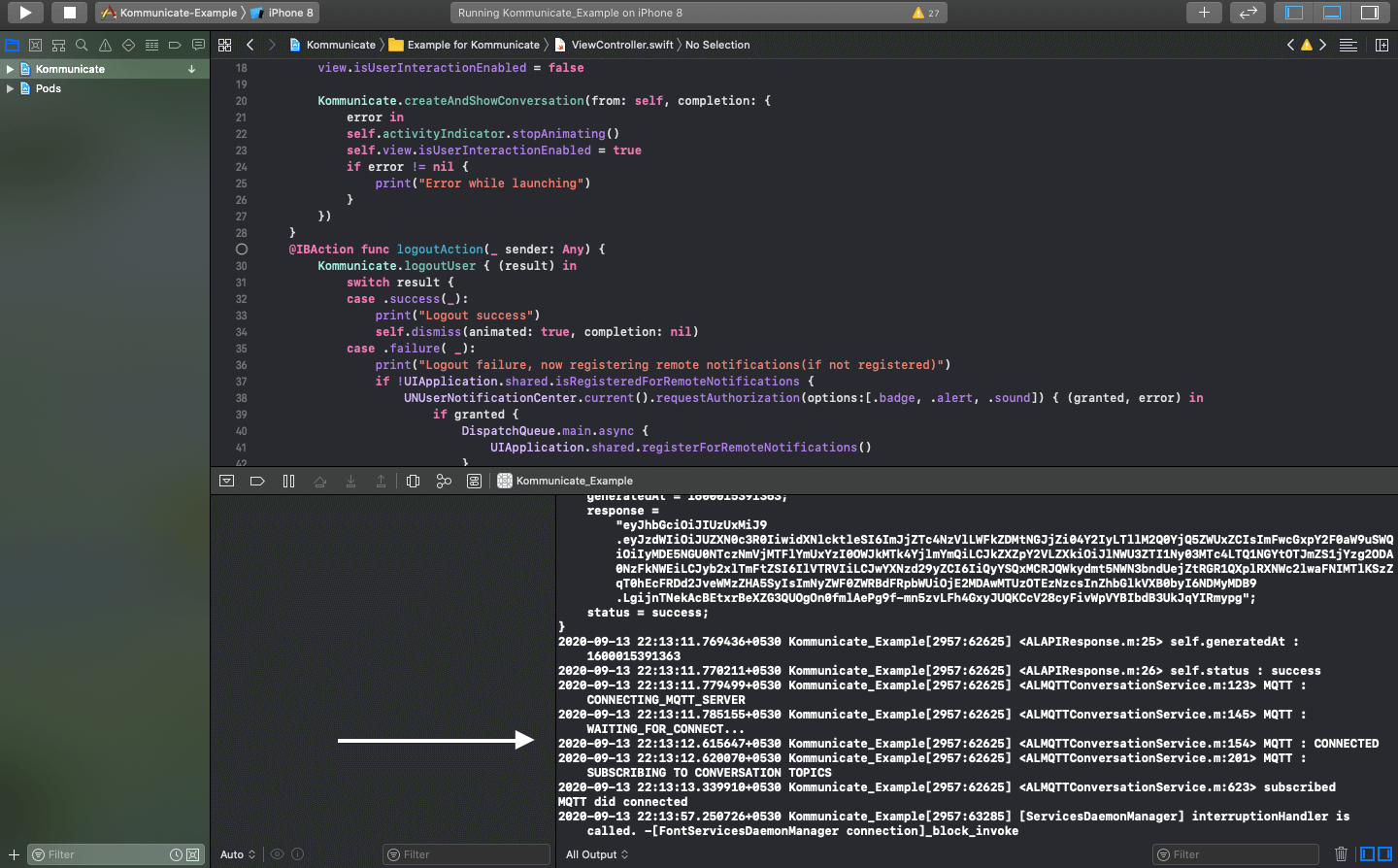The image size is (1398, 868).
Task: Add an editor on the right
Action: click(x=1381, y=45)
